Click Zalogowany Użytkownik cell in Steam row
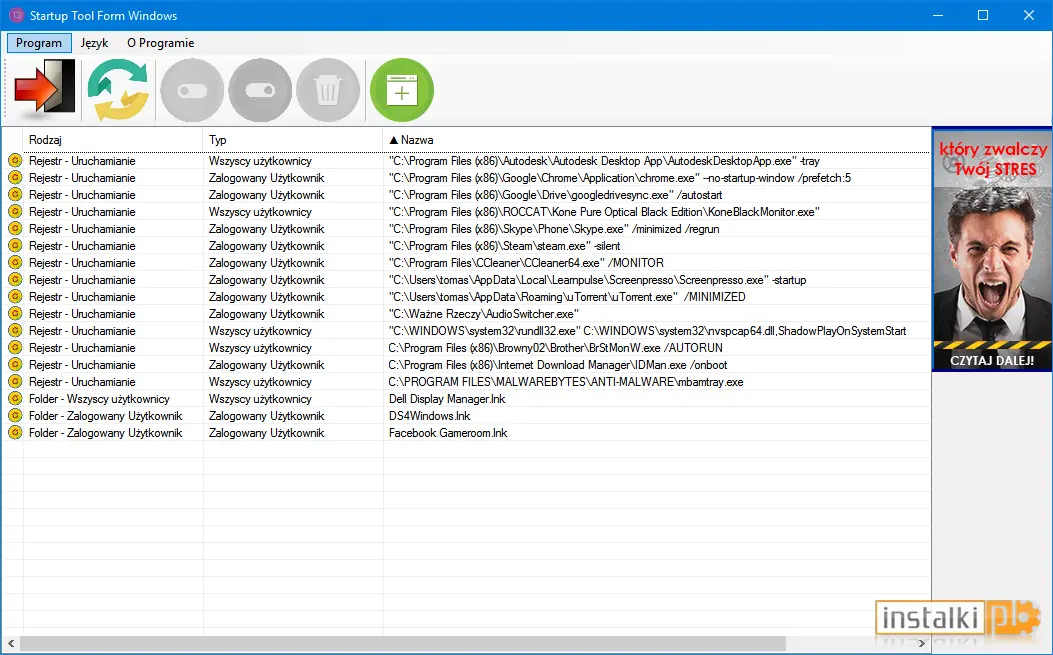 coord(267,246)
